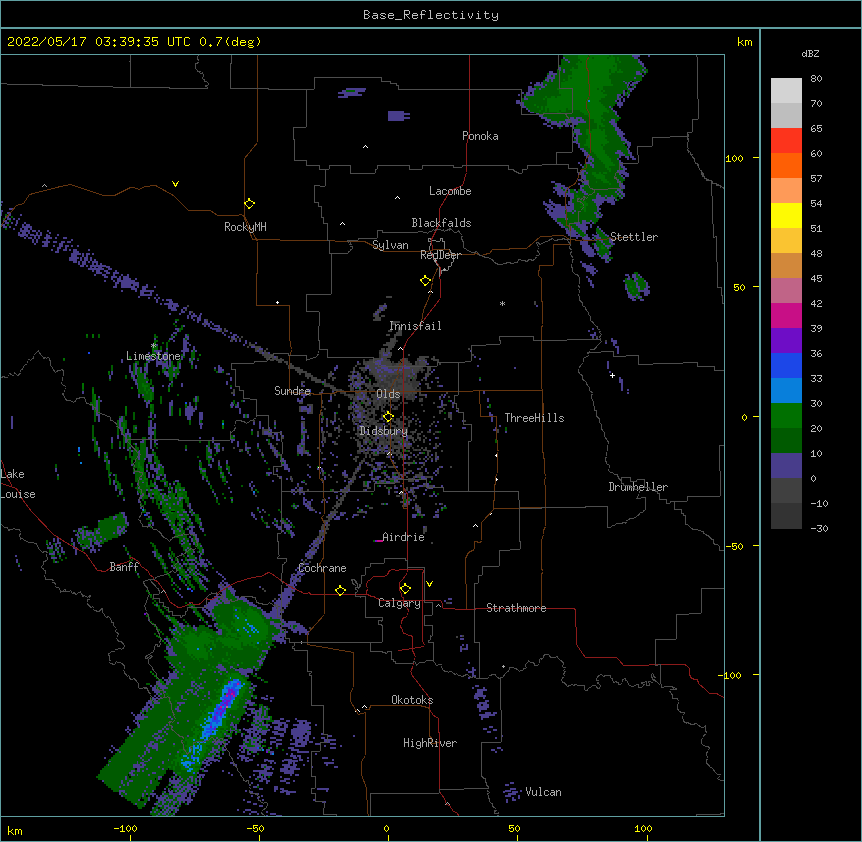Click the timestamp 2022/05/17 03:39:35 UTC
Viewport: 862px width, 842px height.
point(99,42)
